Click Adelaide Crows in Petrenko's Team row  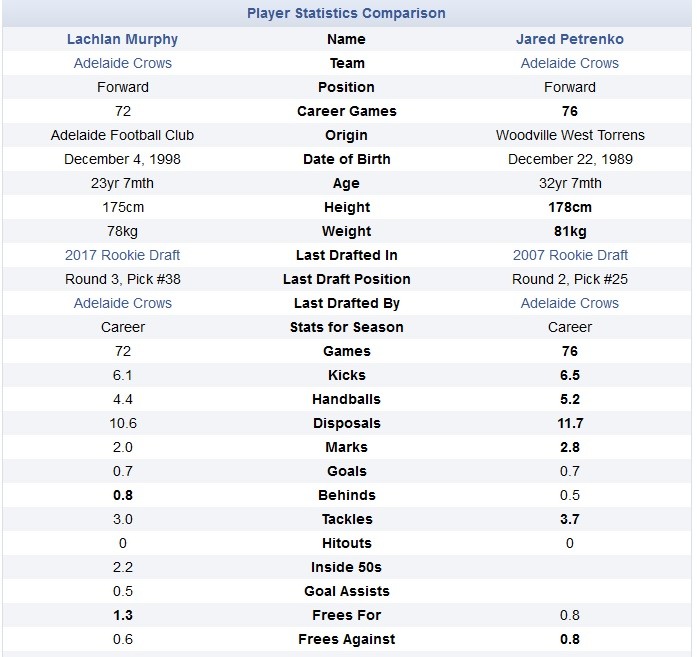click(570, 63)
